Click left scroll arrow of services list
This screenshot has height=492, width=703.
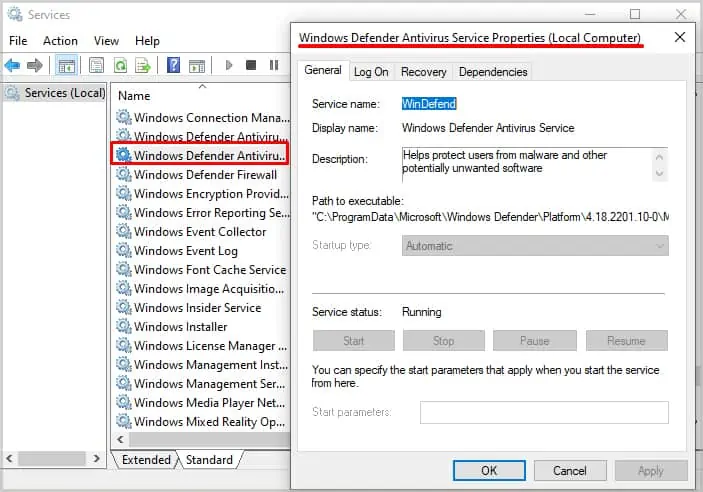tap(120, 439)
